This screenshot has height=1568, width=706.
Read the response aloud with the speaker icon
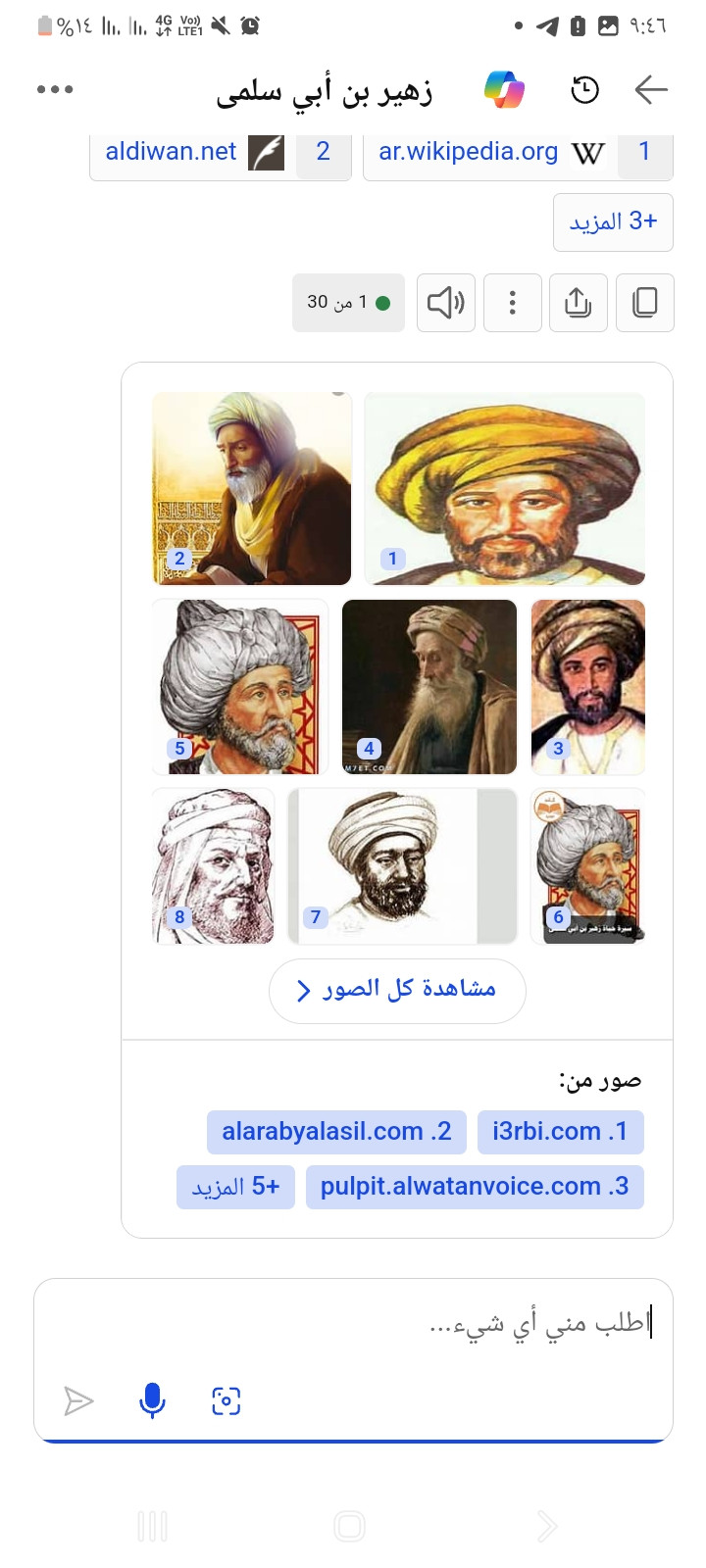click(x=446, y=303)
